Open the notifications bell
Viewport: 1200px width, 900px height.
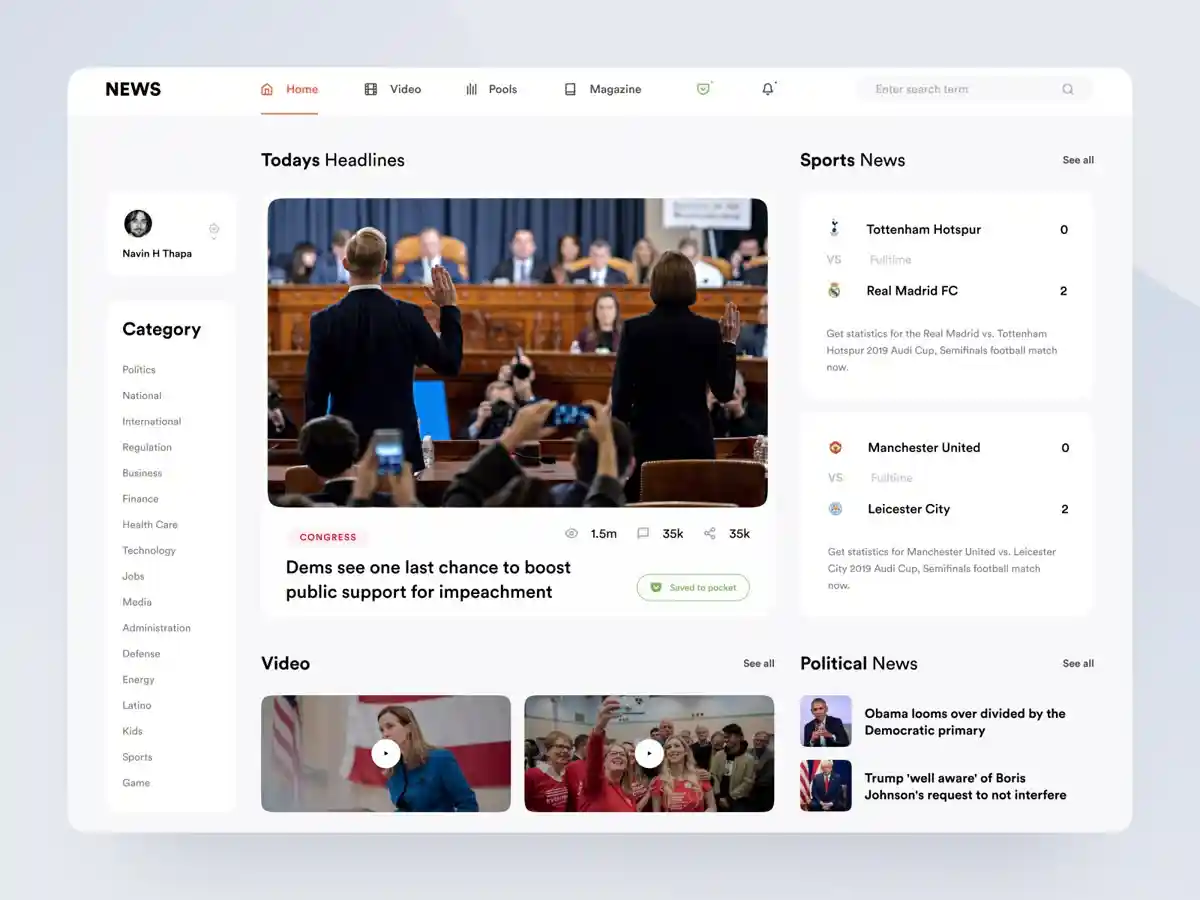click(768, 89)
